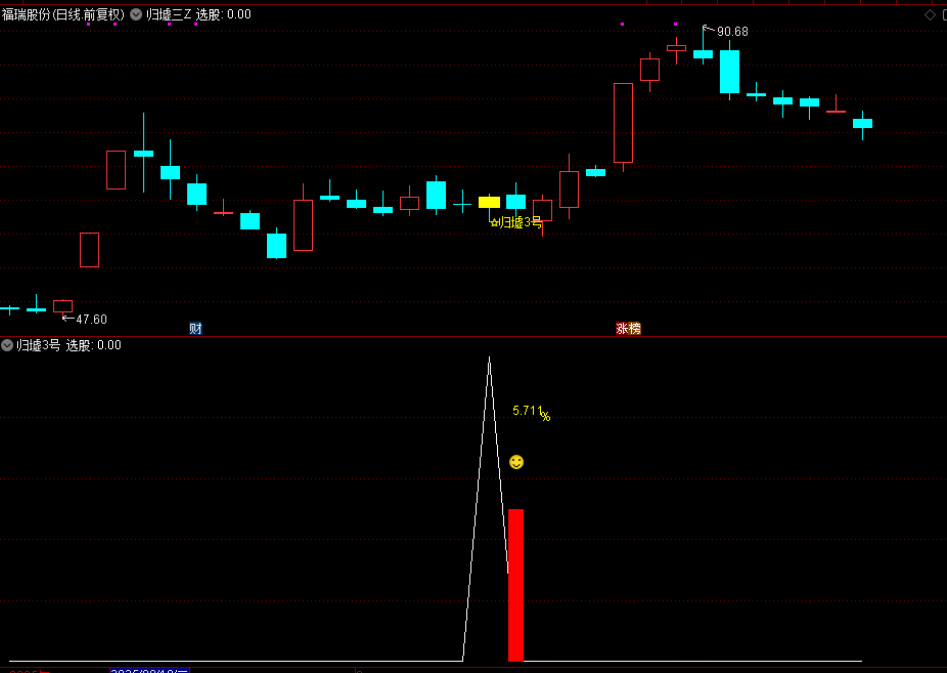The height and width of the screenshot is (673, 947).
Task: Expand the 归墟3号 sub-chart indicator menu
Action: pyautogui.click(x=7, y=345)
